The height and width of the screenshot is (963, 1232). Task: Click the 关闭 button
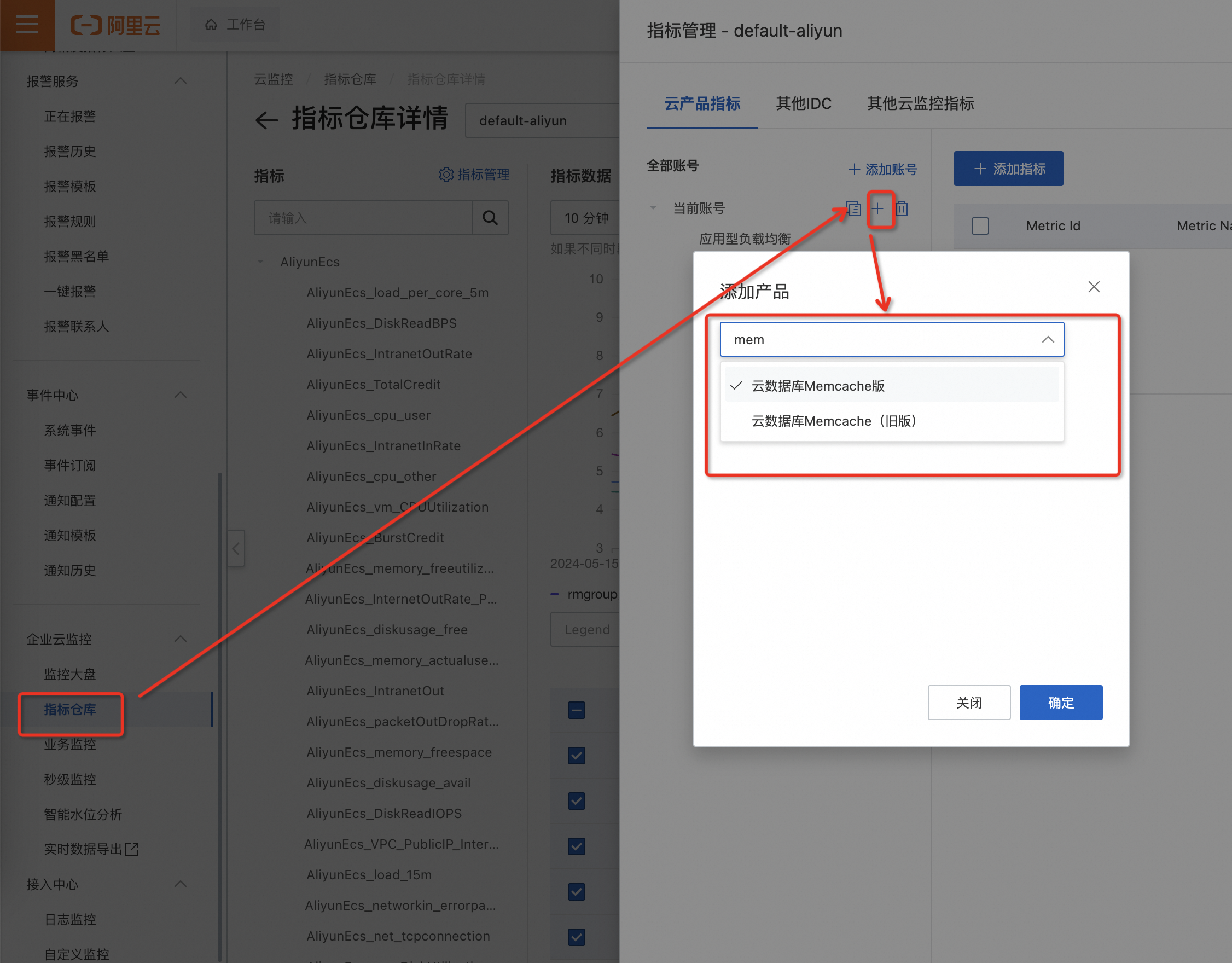pos(968,702)
